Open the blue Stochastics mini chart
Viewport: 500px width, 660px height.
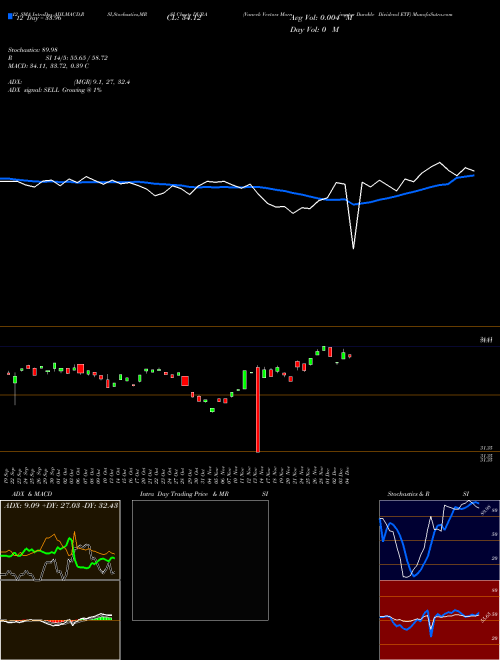pyautogui.click(x=439, y=540)
